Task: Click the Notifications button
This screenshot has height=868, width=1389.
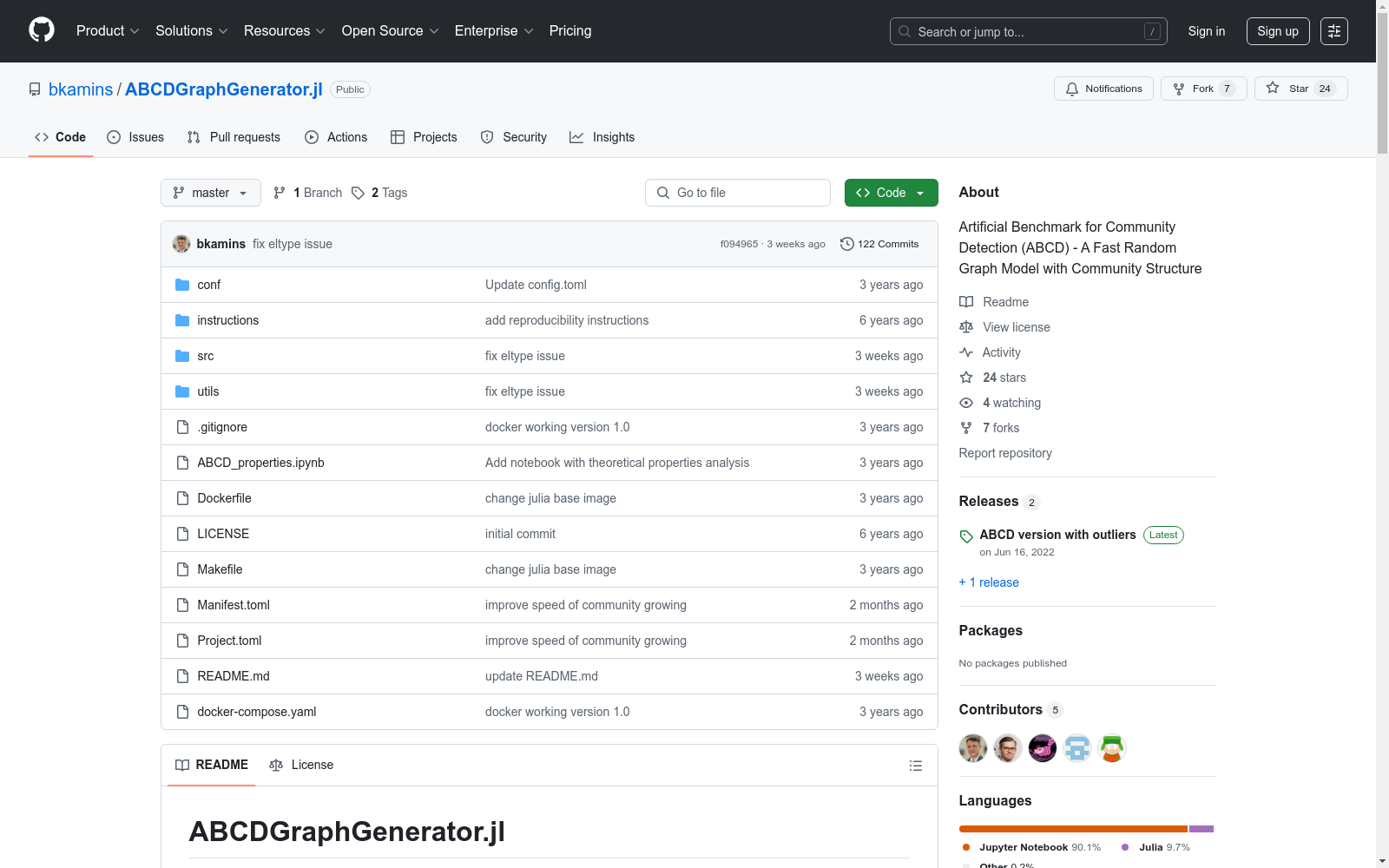Action: pos(1103,89)
